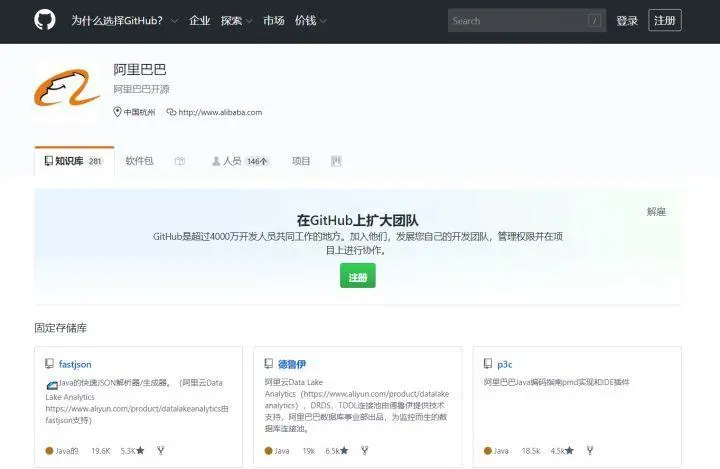Click the Java language dot on p3c card
This screenshot has width=720, height=469.
[488, 451]
